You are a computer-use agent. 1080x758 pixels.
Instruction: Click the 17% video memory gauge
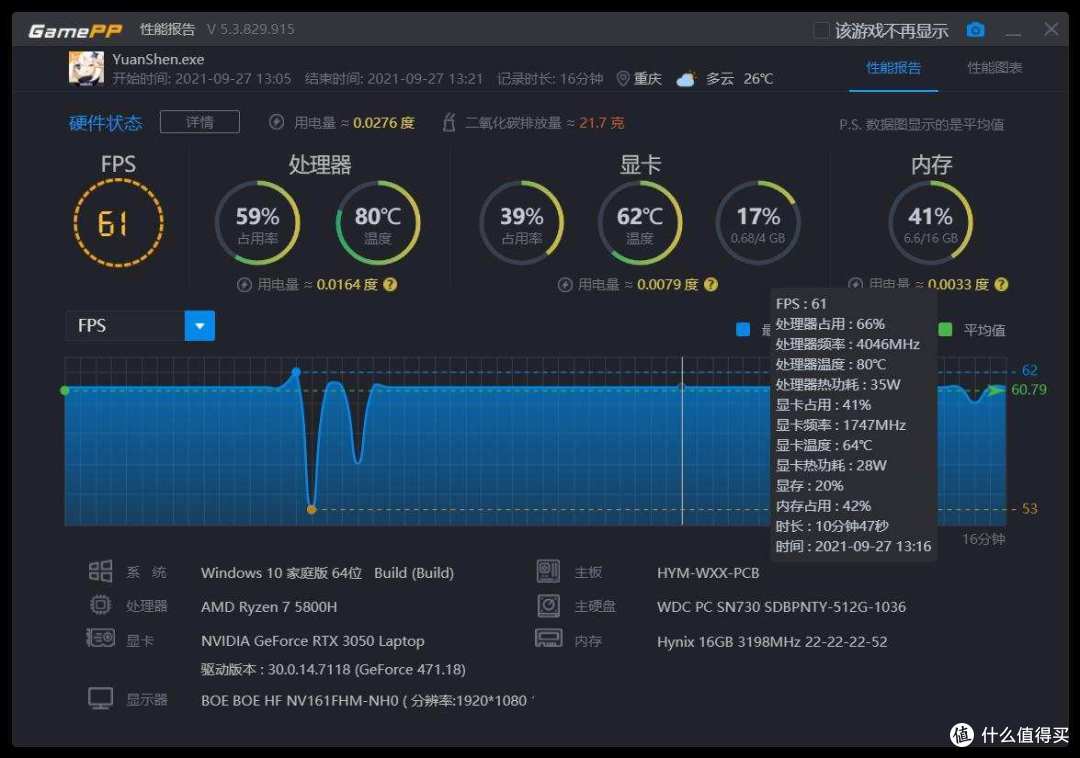tap(758, 222)
